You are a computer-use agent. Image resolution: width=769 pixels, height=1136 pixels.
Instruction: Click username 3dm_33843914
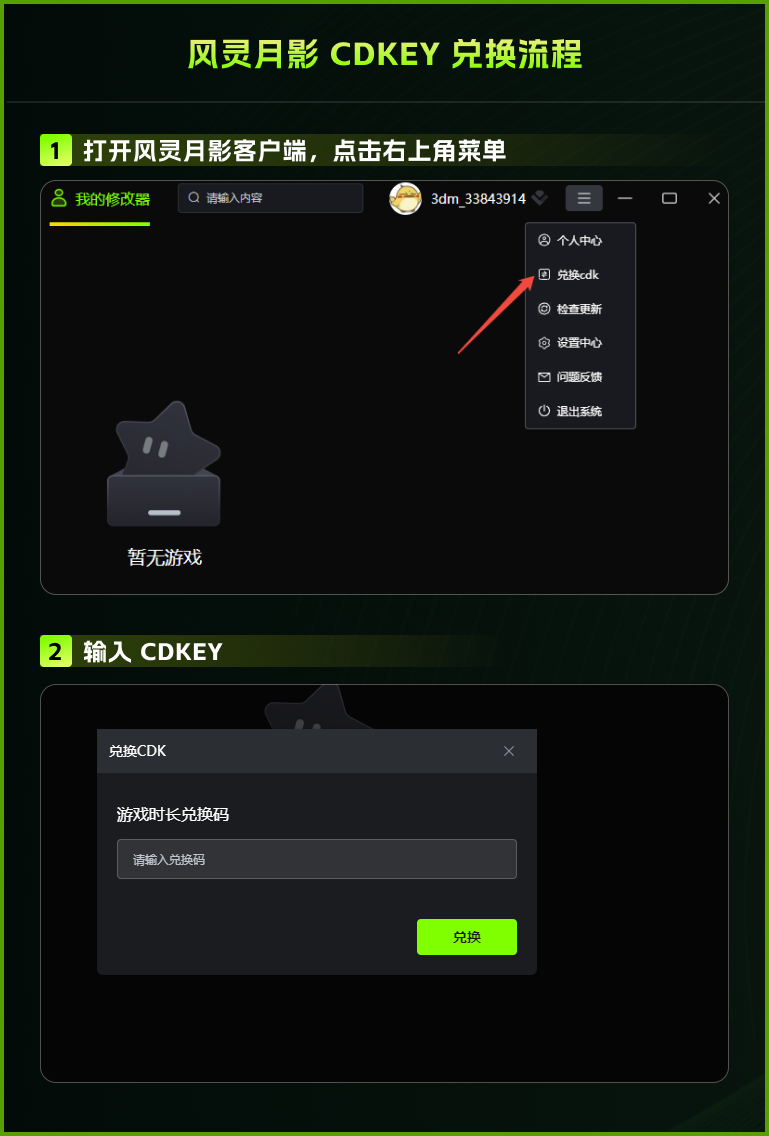478,199
